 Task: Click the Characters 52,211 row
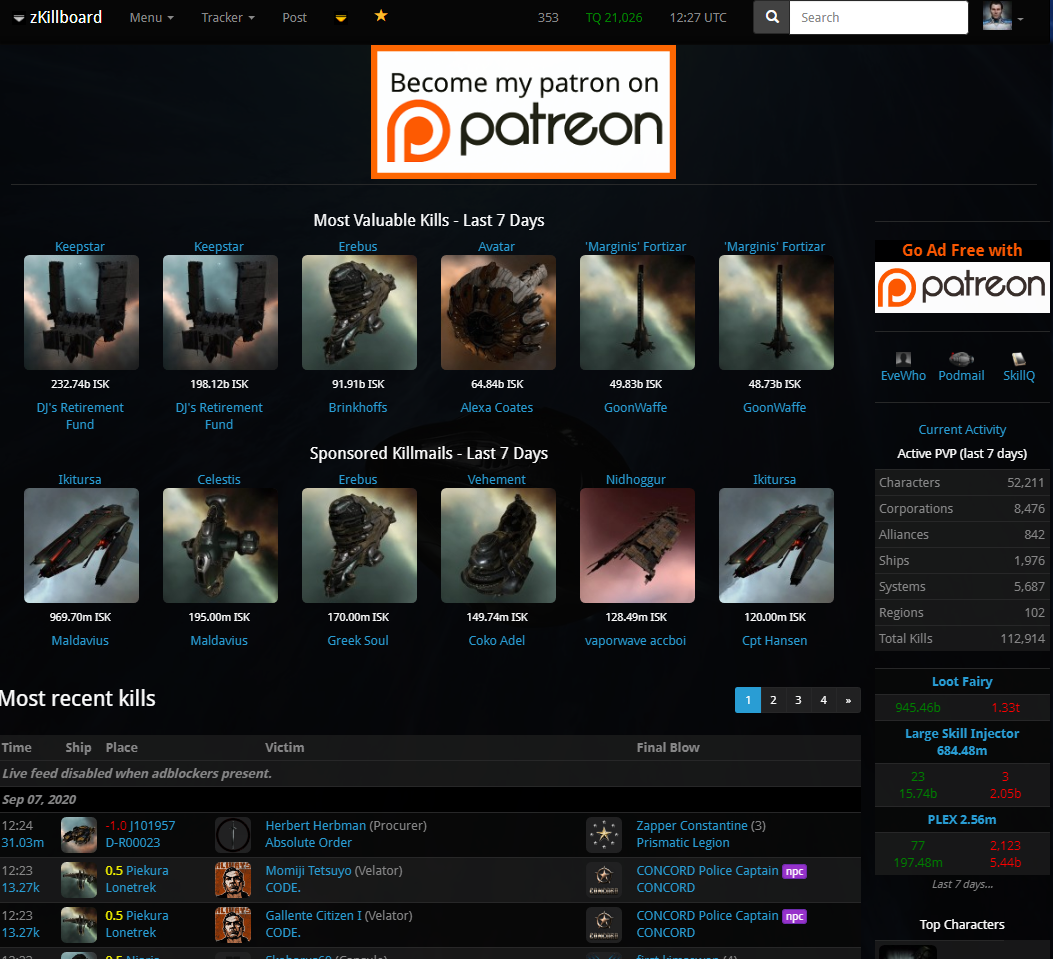[x=962, y=483]
